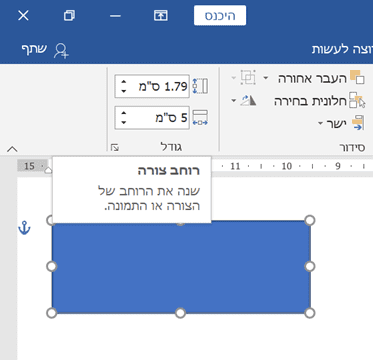Expand the העבר אחורה dropdown arrow
The image size is (373, 360).
click(x=266, y=78)
